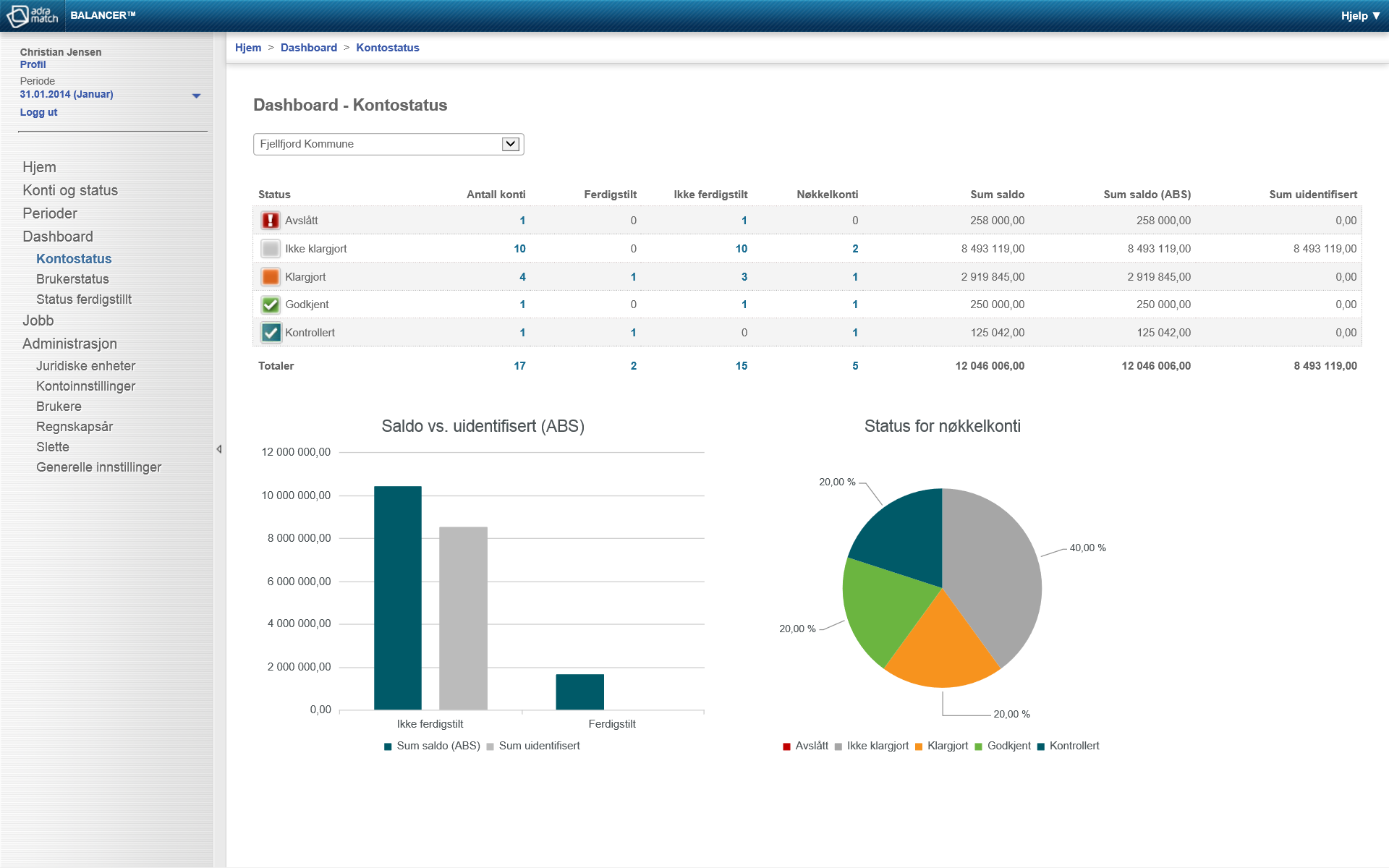The height and width of the screenshot is (868, 1389).
Task: Go to Konti og status menu
Action: [70, 190]
